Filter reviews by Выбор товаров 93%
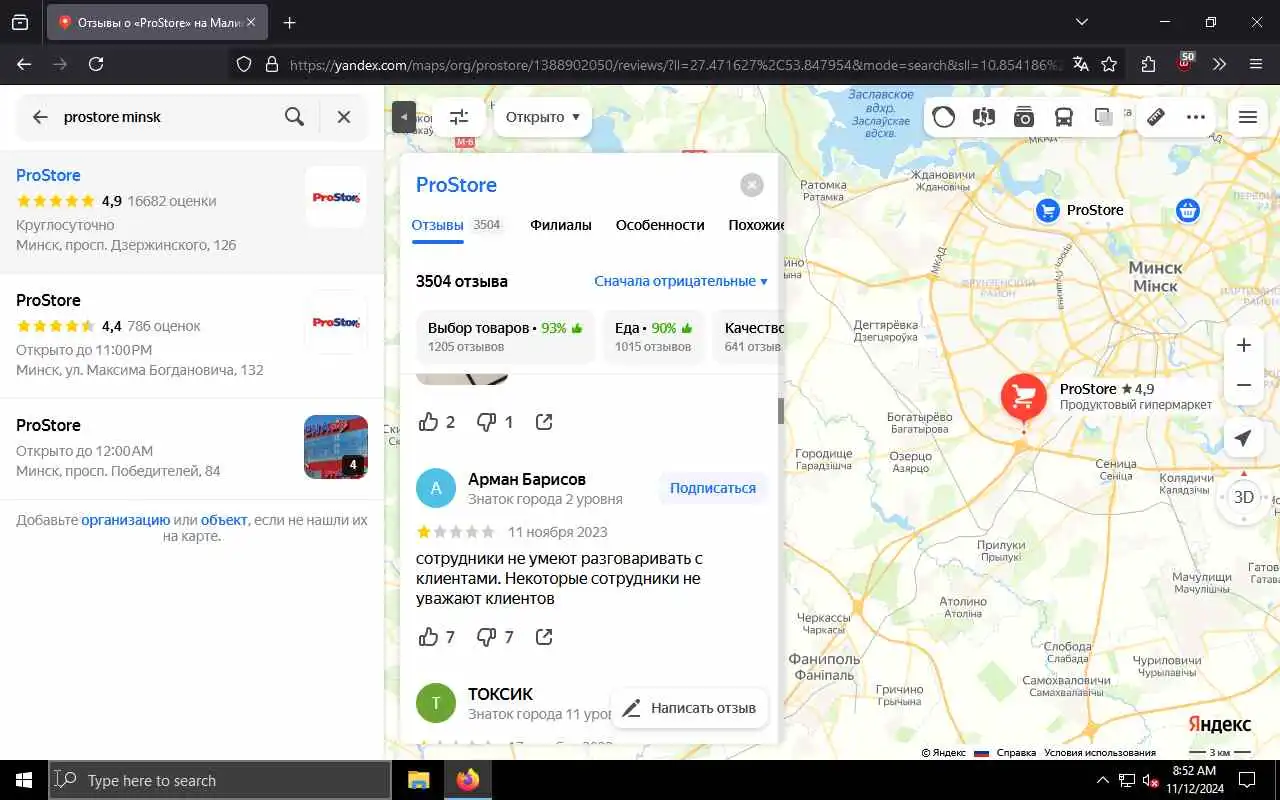 coord(505,337)
